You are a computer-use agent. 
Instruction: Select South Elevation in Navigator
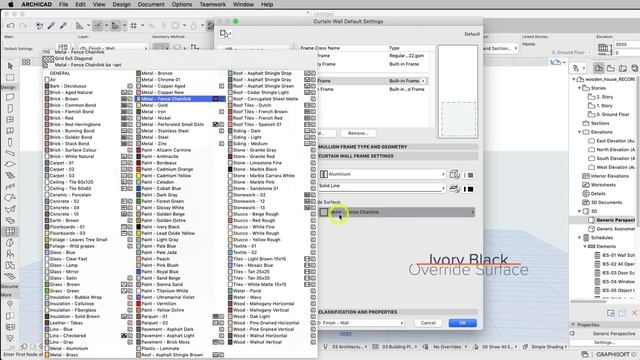[612, 158]
